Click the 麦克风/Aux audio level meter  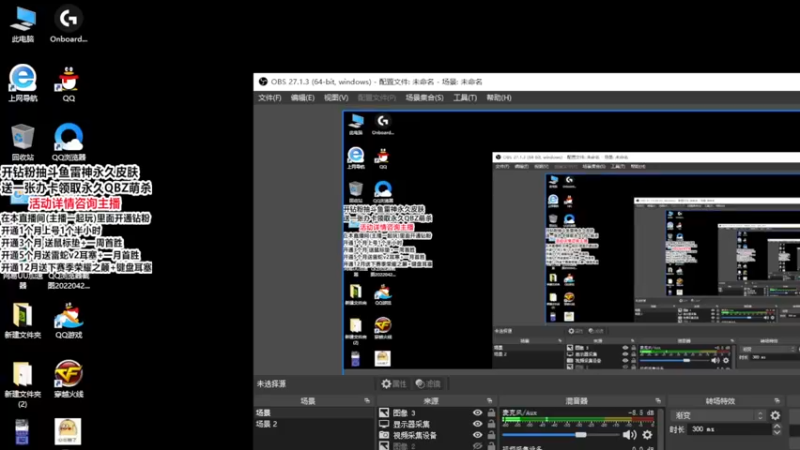click(x=578, y=420)
